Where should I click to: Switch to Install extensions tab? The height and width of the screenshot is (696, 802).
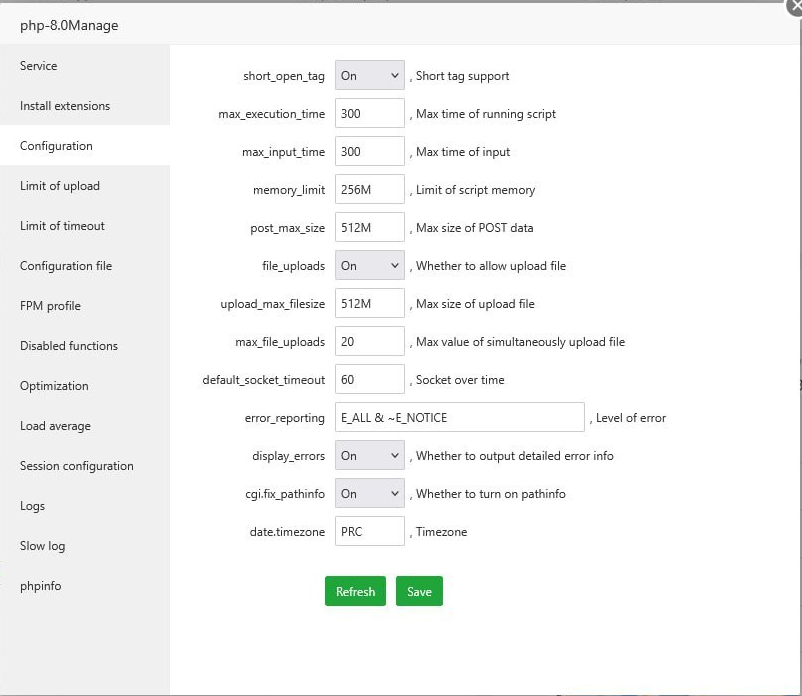(x=65, y=106)
